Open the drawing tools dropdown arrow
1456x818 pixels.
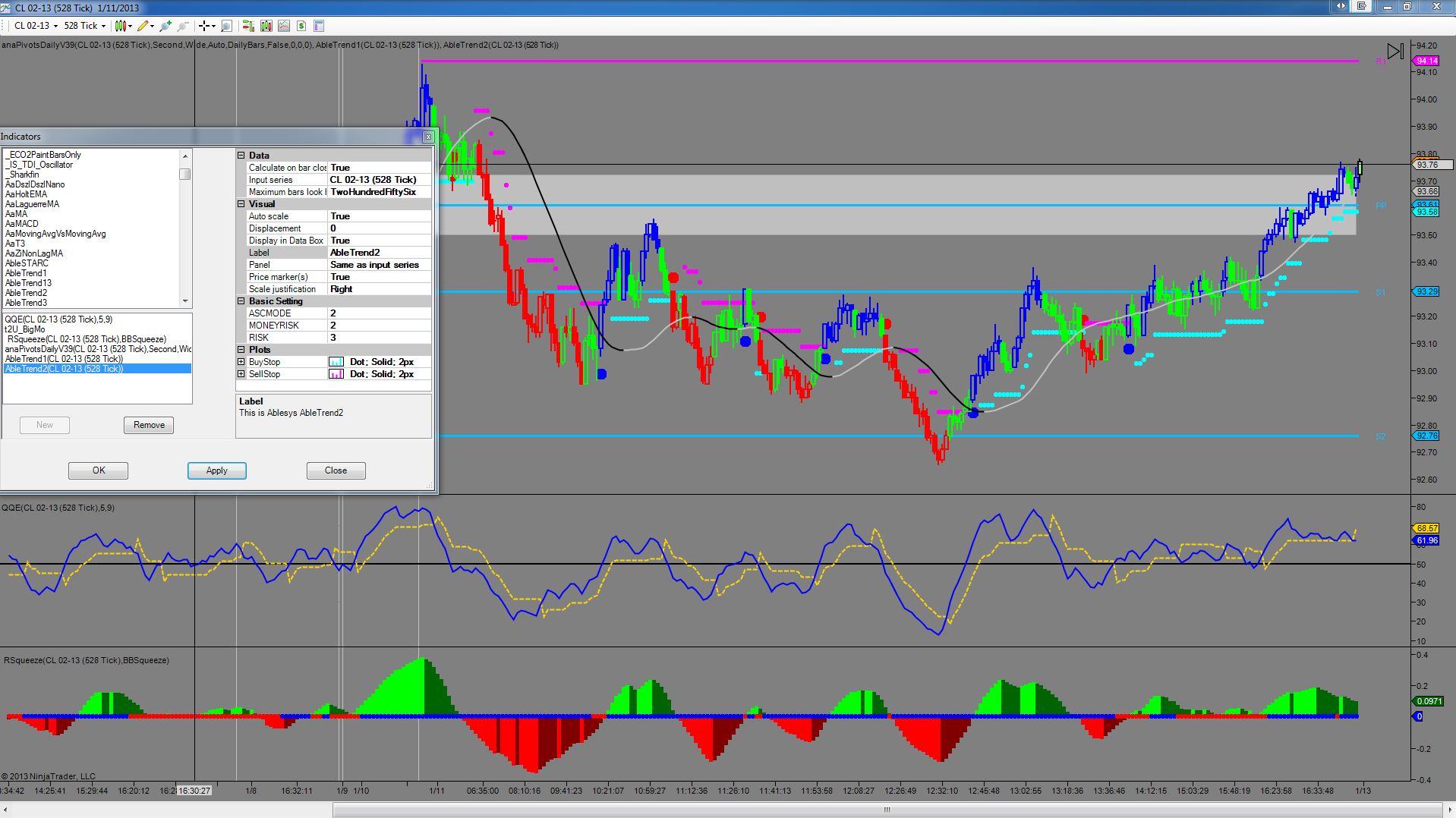tap(152, 26)
